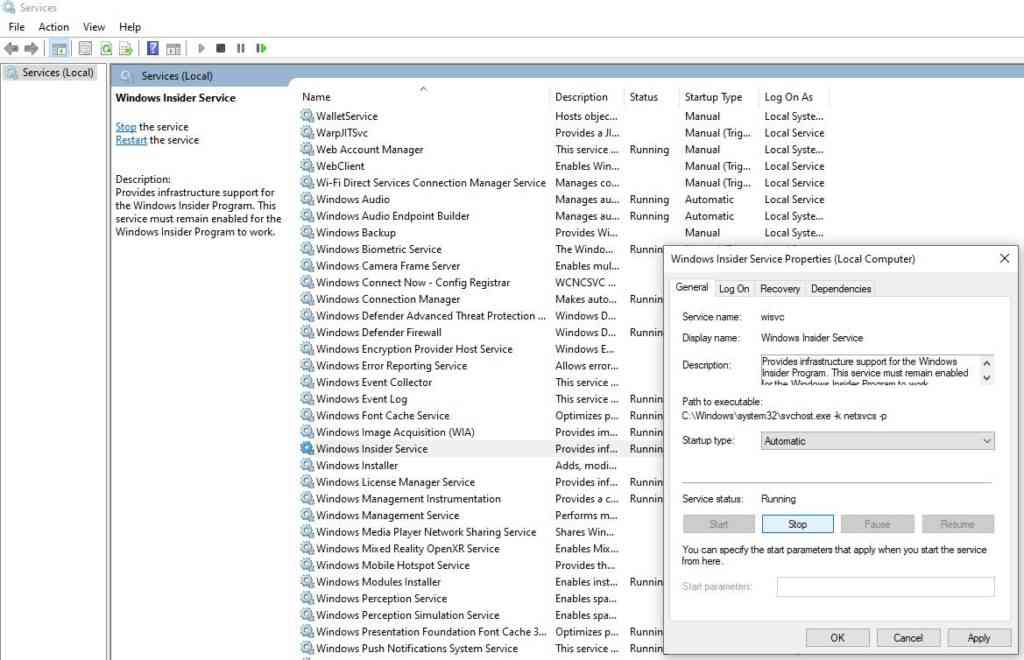
Task: Click the Restart Service toolbar icon
Action: [x=261, y=48]
